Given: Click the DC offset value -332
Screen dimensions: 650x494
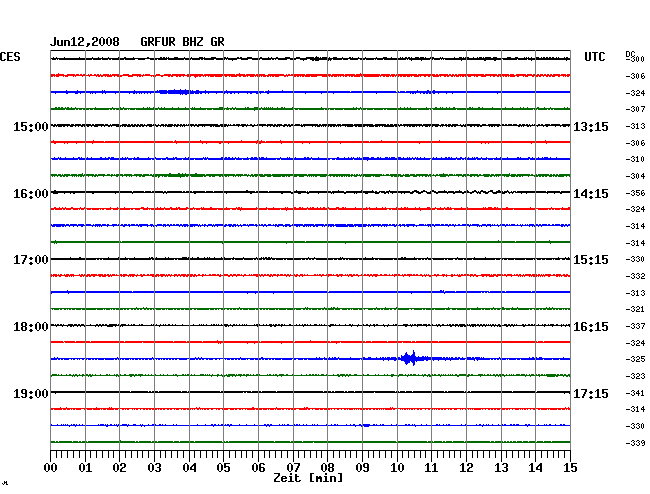Looking at the screenshot, I should tap(635, 276).
